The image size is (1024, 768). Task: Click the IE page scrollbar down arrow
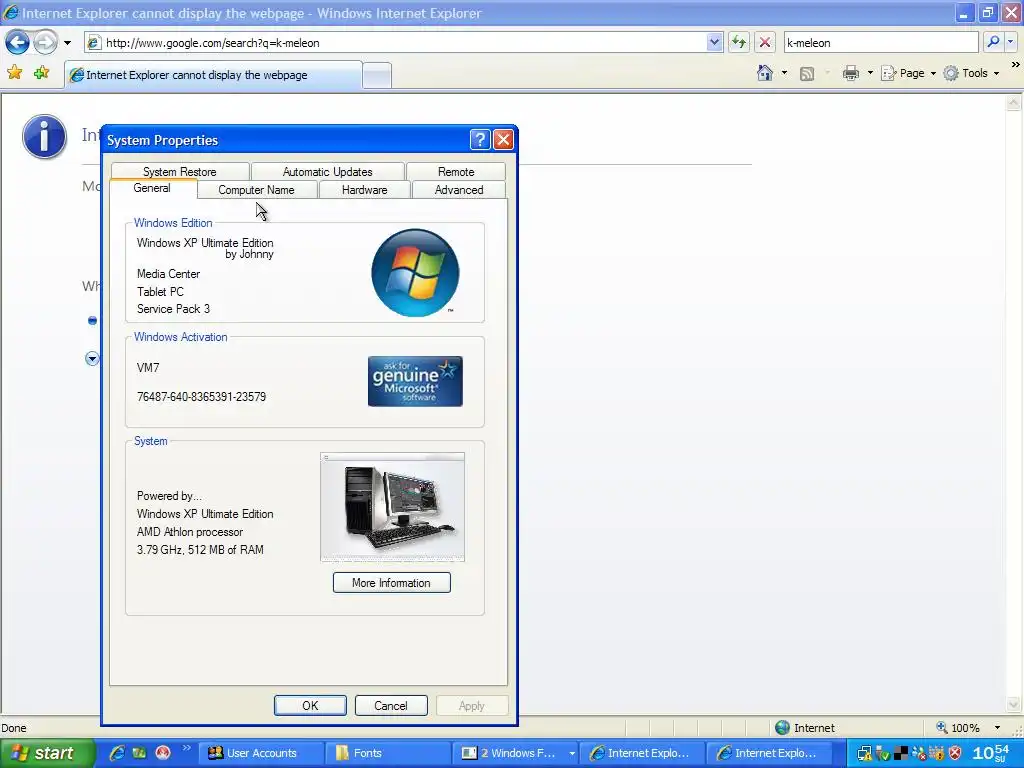[x=1014, y=705]
